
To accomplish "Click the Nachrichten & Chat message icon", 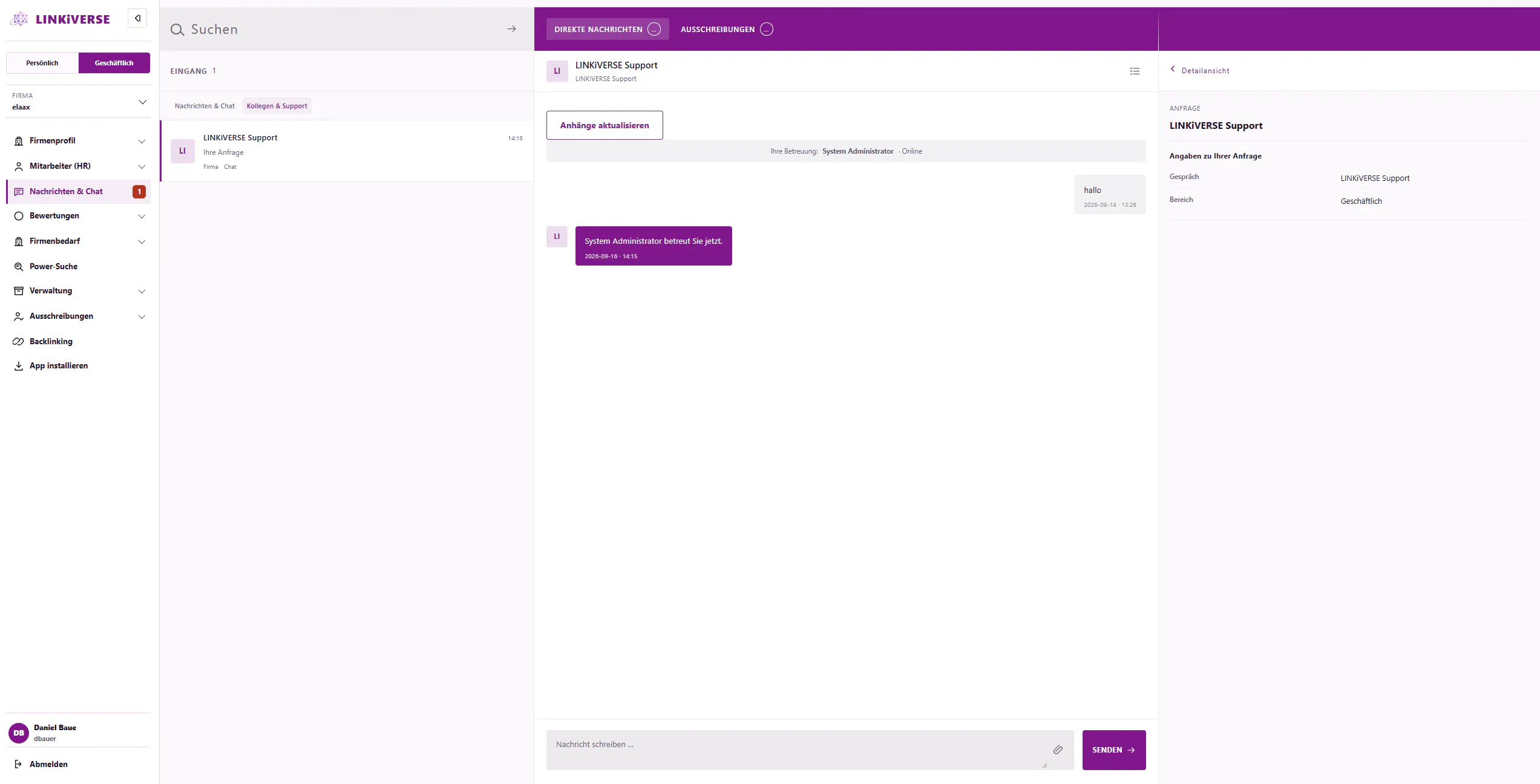I will [19, 192].
